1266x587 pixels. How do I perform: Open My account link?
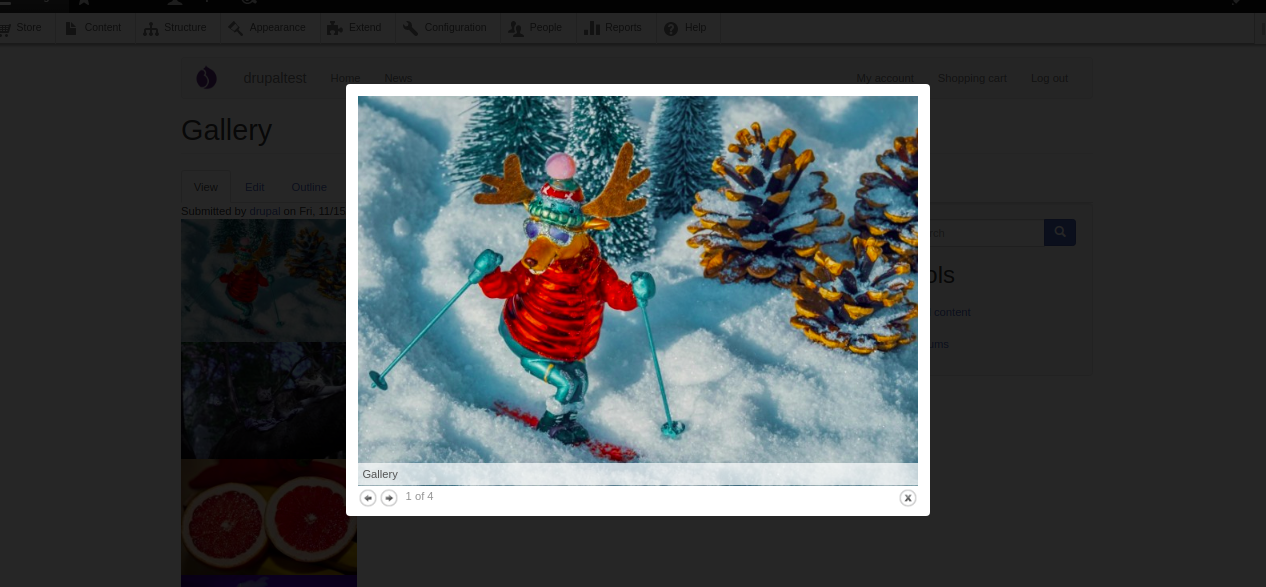click(x=885, y=78)
